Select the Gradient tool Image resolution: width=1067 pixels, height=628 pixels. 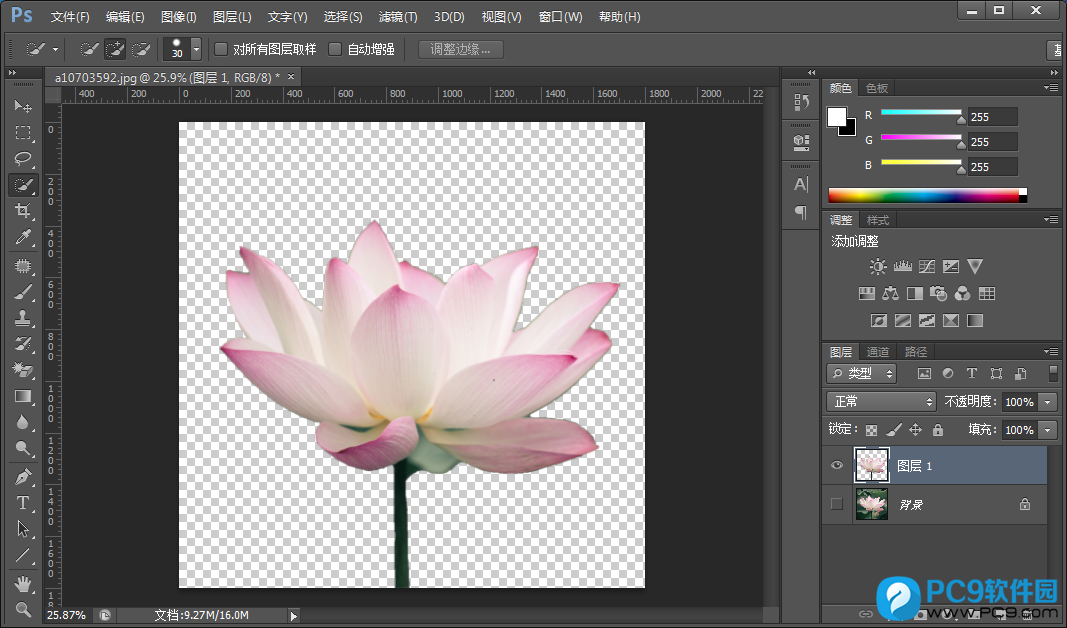tap(23, 396)
